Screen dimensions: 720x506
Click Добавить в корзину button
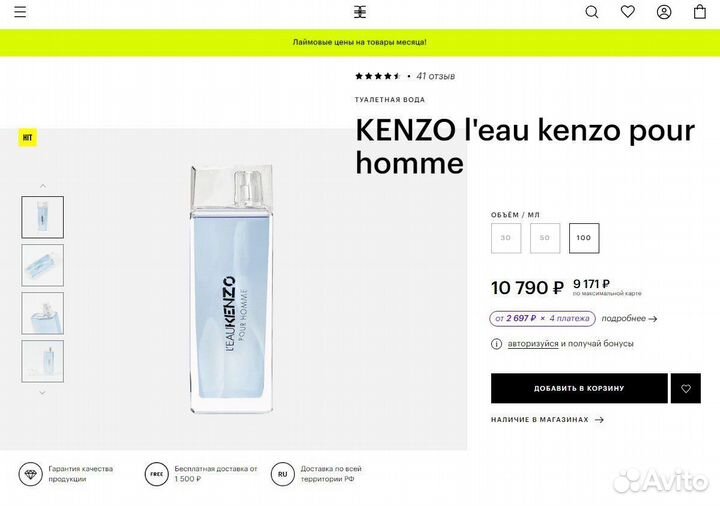pos(579,388)
